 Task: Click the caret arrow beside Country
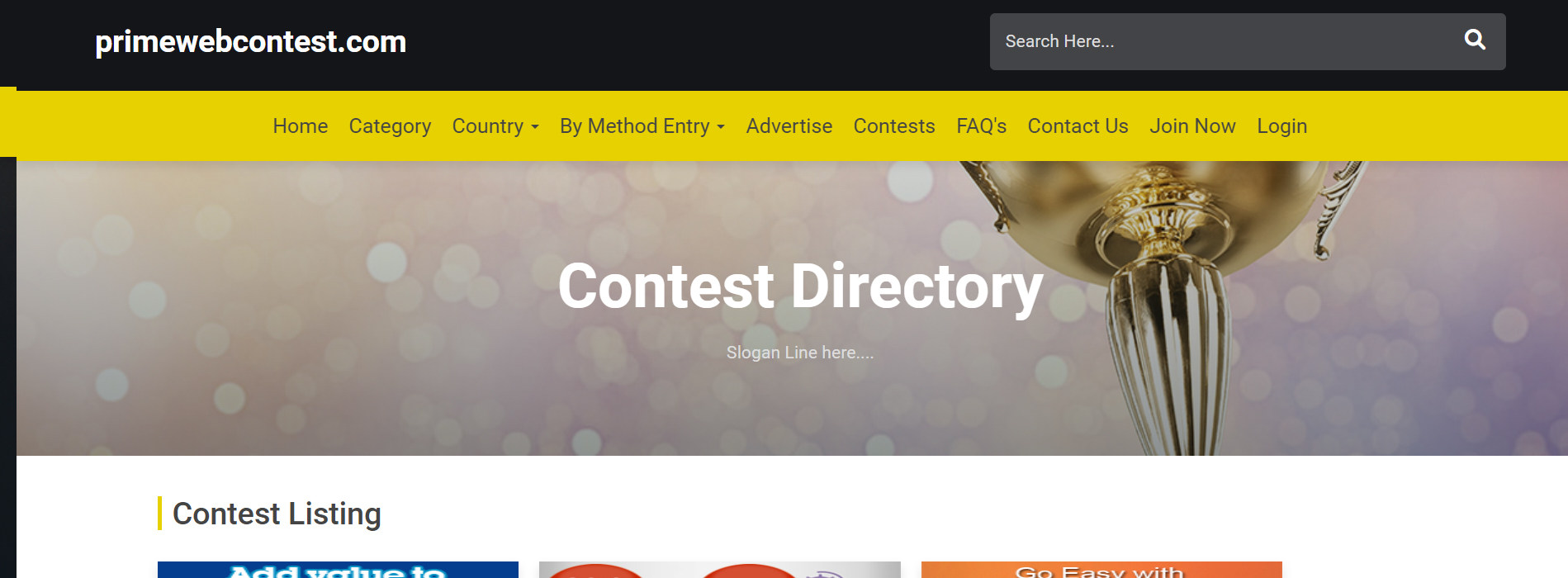tap(535, 127)
